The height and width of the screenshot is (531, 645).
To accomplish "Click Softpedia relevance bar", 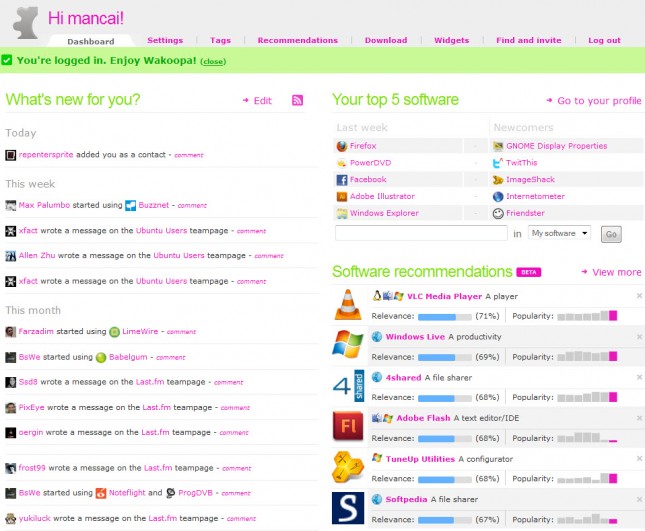I will coord(445,520).
